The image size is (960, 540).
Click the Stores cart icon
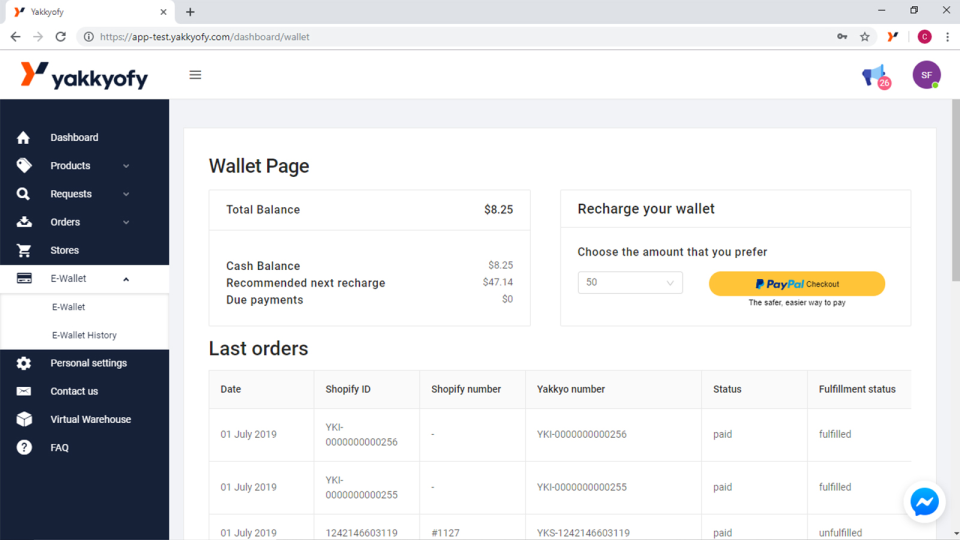pos(24,250)
